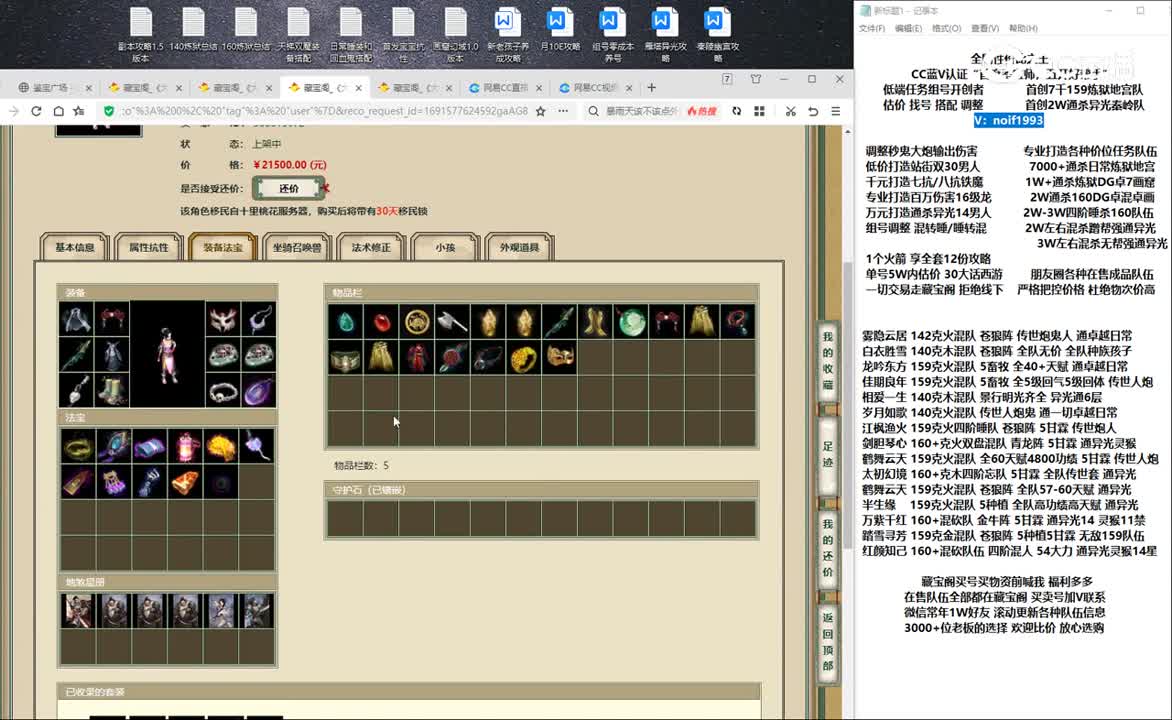Select the golden boots in inventory
The width and height of the screenshot is (1172, 720).
coord(596,321)
